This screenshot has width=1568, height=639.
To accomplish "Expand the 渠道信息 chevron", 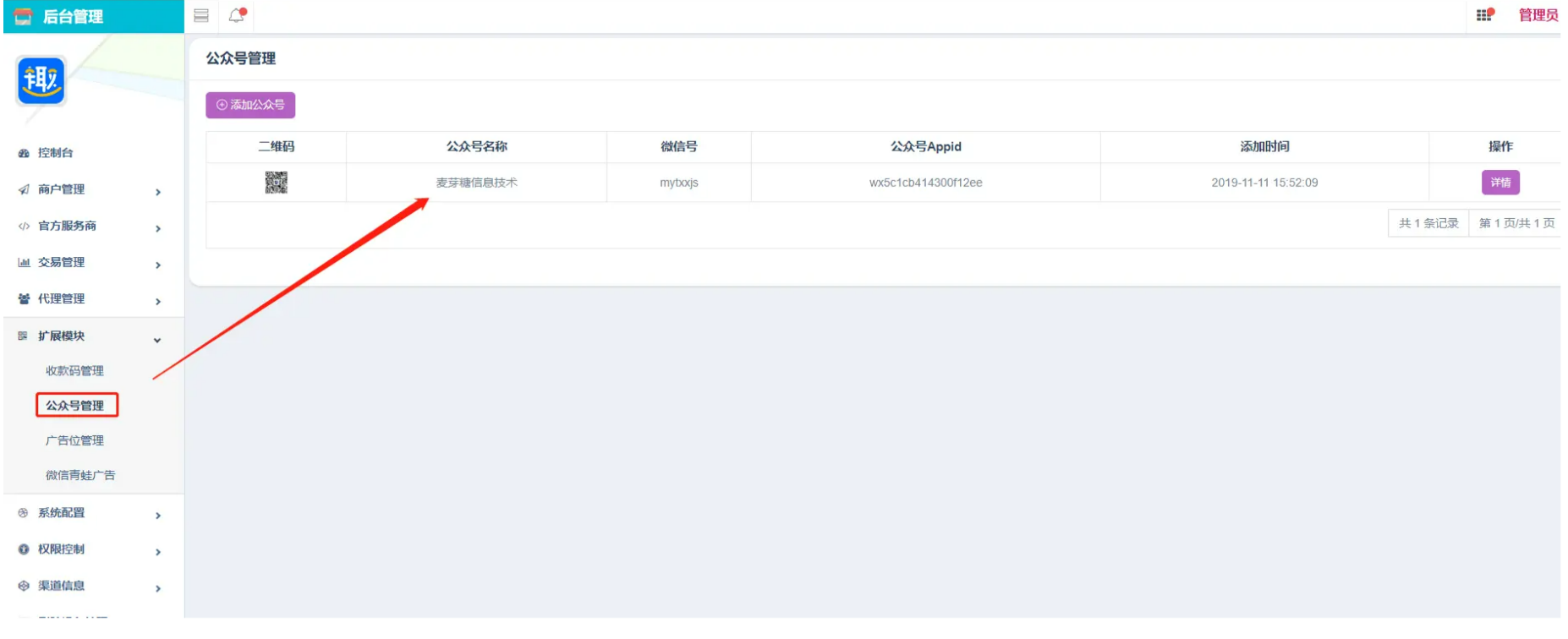I will pos(158,587).
